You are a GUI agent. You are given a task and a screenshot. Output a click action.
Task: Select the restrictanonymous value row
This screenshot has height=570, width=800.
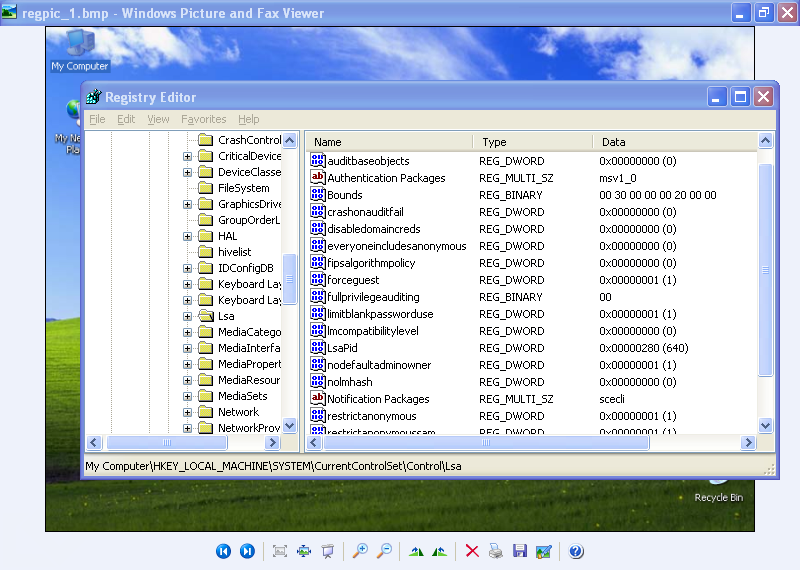[533, 416]
